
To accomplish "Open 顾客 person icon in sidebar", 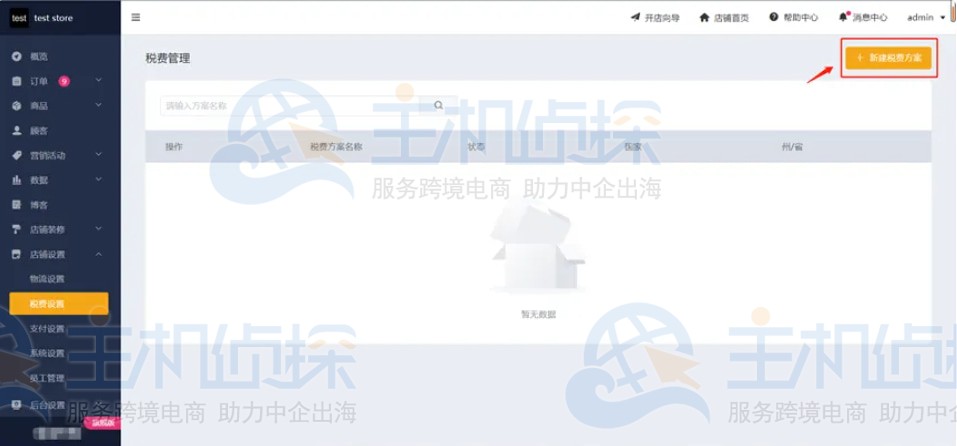I will 17,131.
